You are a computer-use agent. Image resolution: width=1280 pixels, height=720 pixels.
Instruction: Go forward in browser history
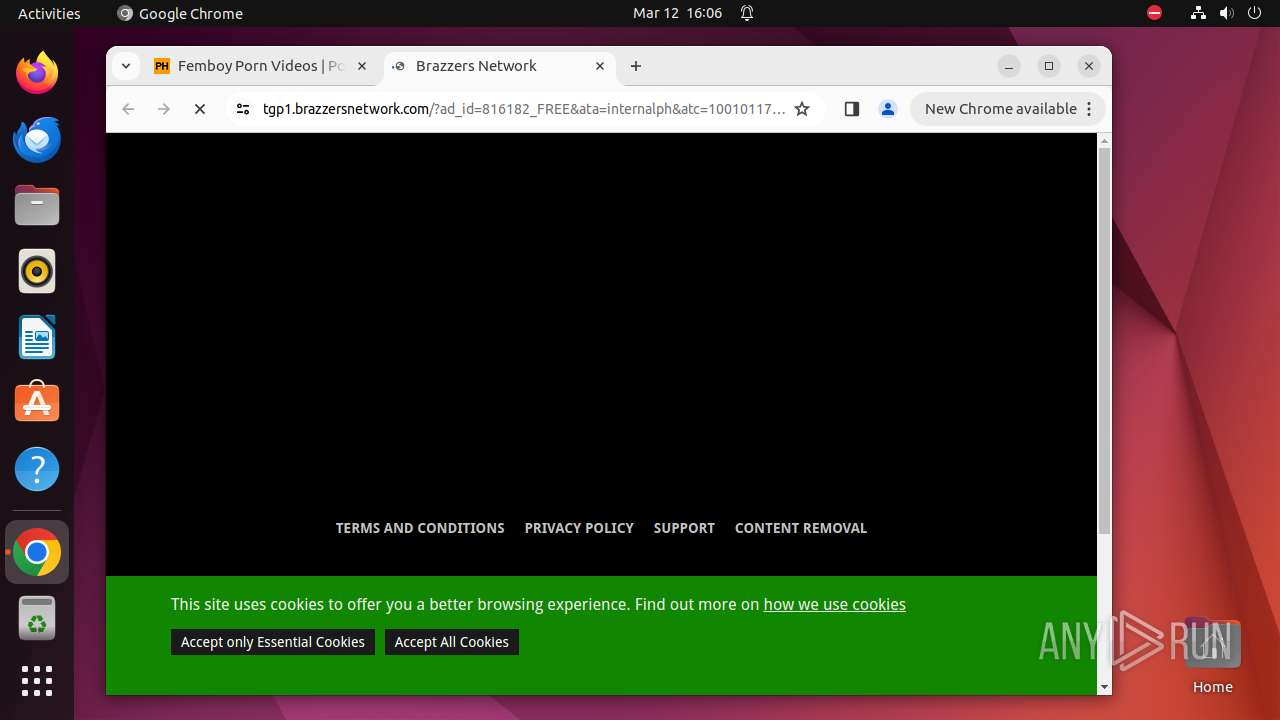pos(164,109)
